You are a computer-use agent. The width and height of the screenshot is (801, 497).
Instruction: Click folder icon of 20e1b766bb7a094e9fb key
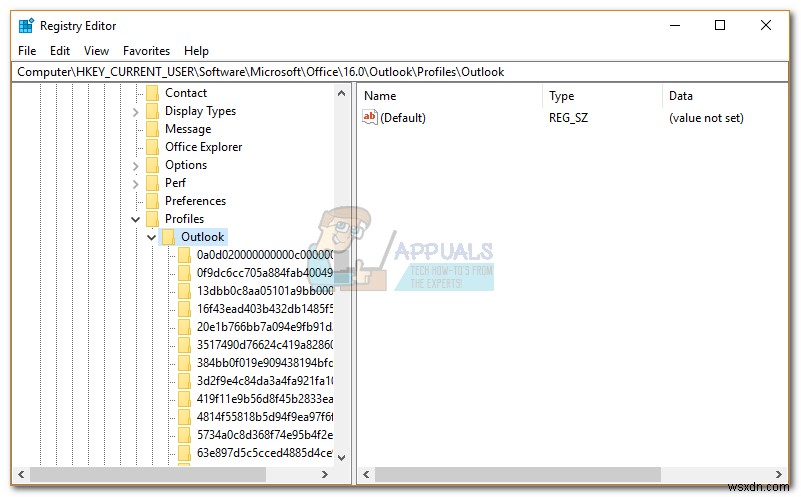coord(184,326)
